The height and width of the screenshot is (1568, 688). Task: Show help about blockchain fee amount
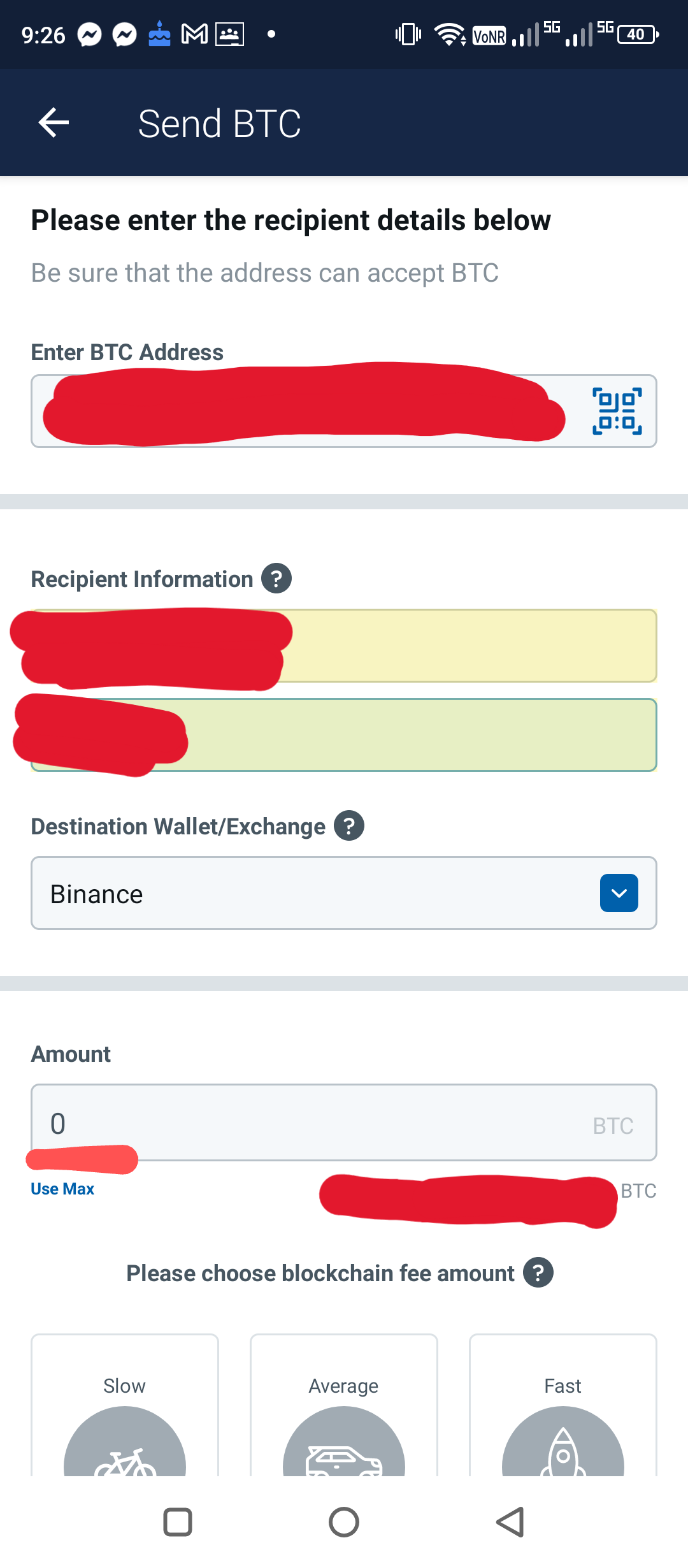pos(538,1272)
